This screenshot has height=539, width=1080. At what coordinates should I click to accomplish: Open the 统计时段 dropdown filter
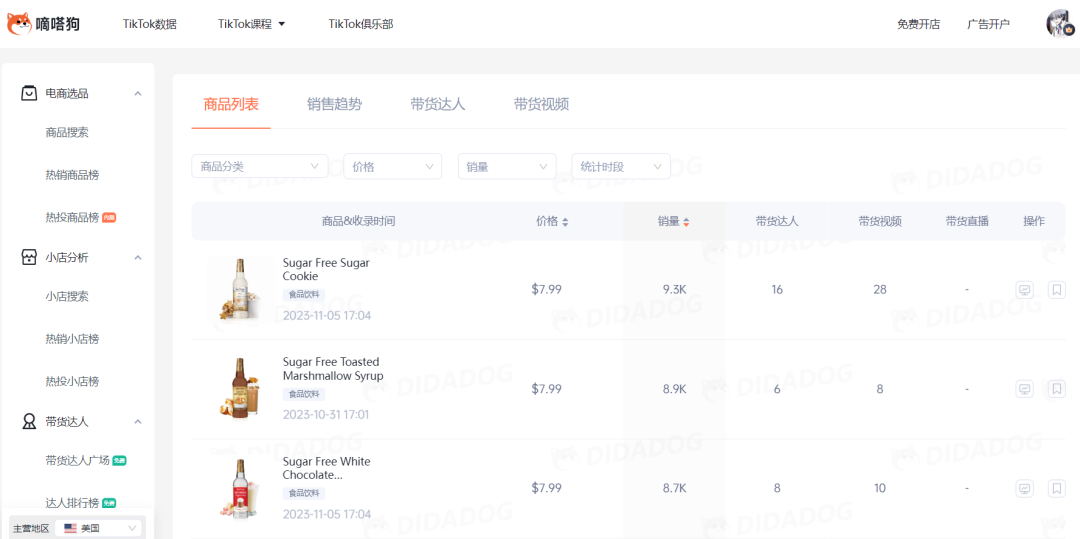620,166
